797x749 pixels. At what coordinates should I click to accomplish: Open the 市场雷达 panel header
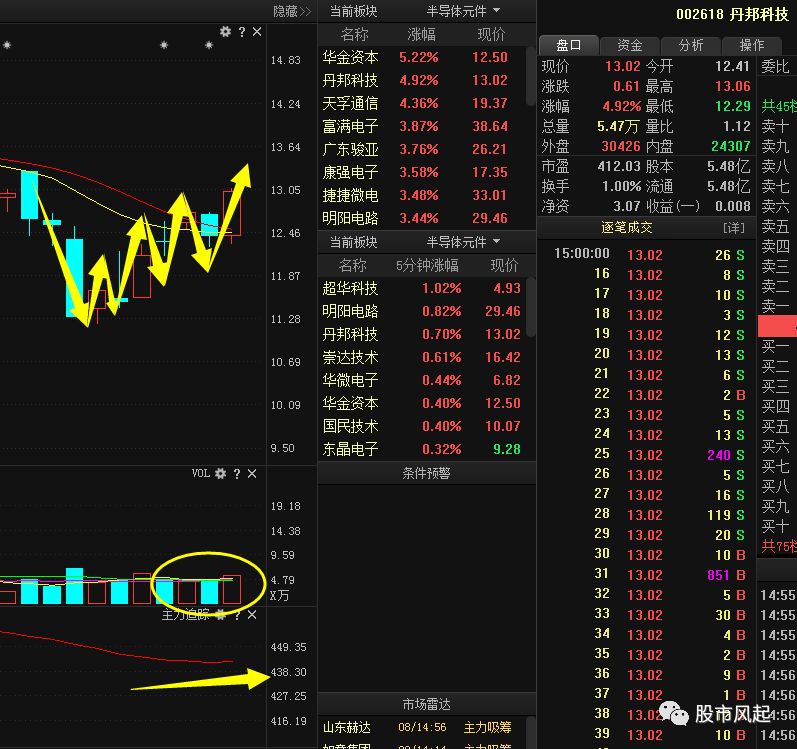426,704
